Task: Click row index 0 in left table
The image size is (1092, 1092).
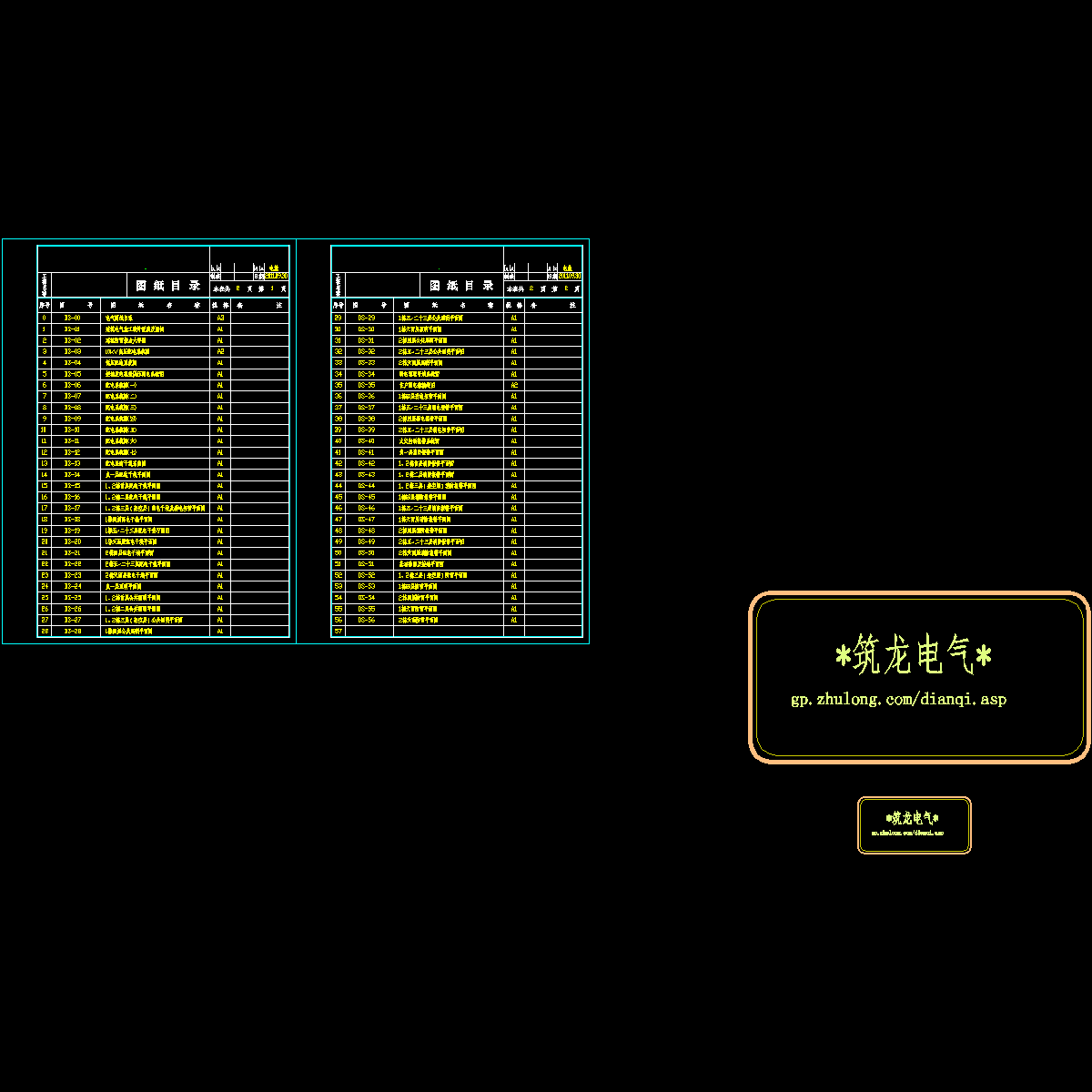Action: tap(44, 318)
